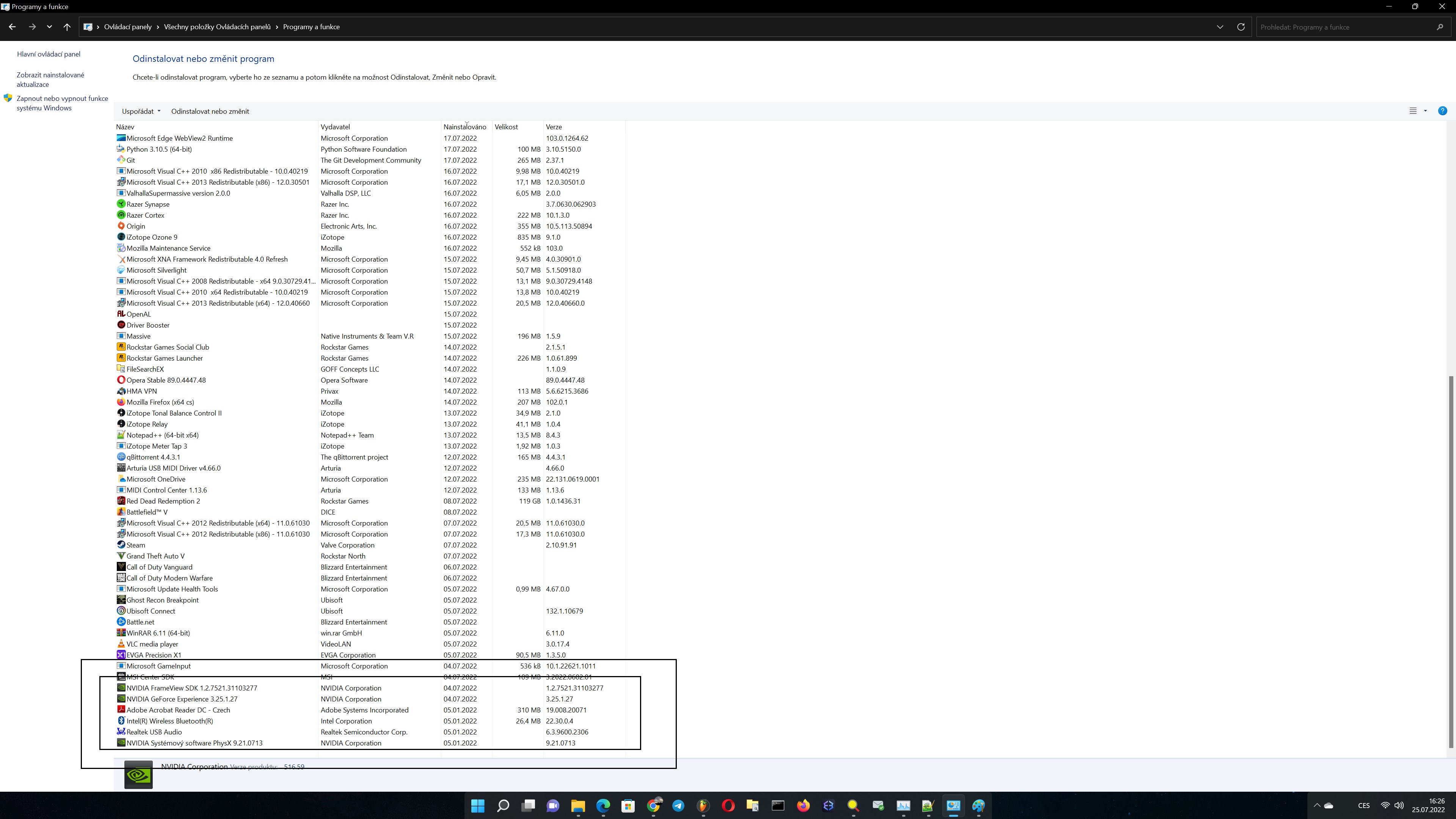Screen dimensions: 1456x819
Task: Click the Telegram taskbar icon
Action: 678,805
